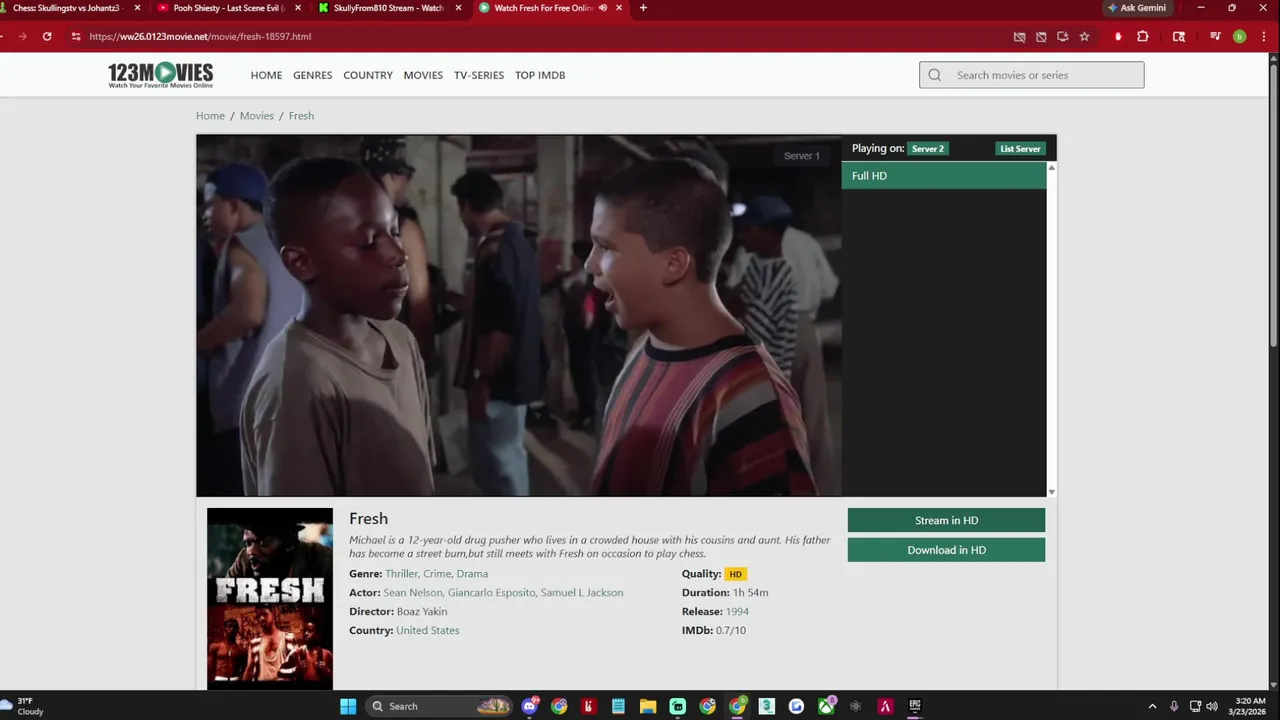Click the Fresh movie title heading

tap(368, 518)
